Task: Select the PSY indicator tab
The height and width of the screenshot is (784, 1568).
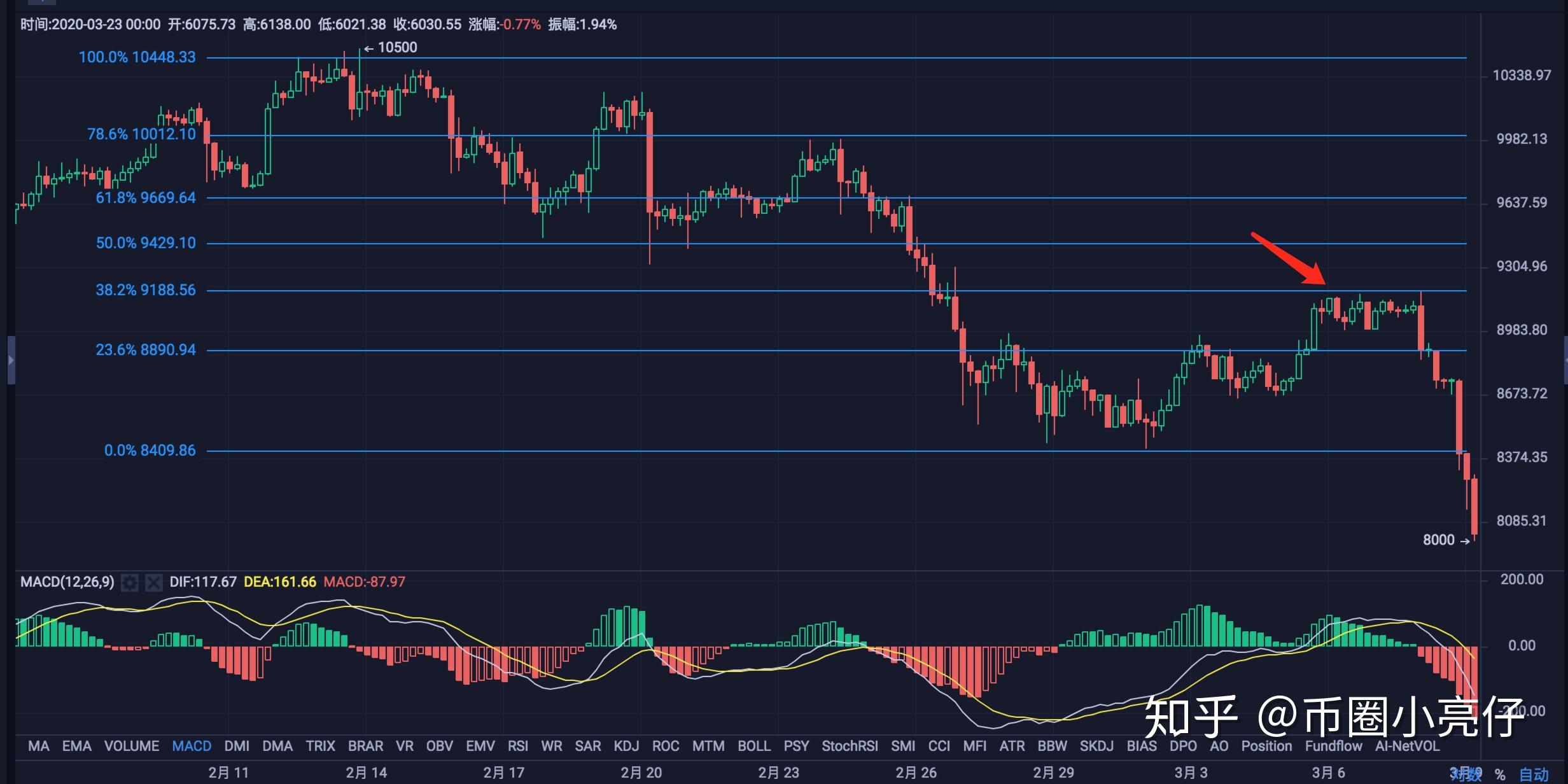Action: pyautogui.click(x=796, y=746)
